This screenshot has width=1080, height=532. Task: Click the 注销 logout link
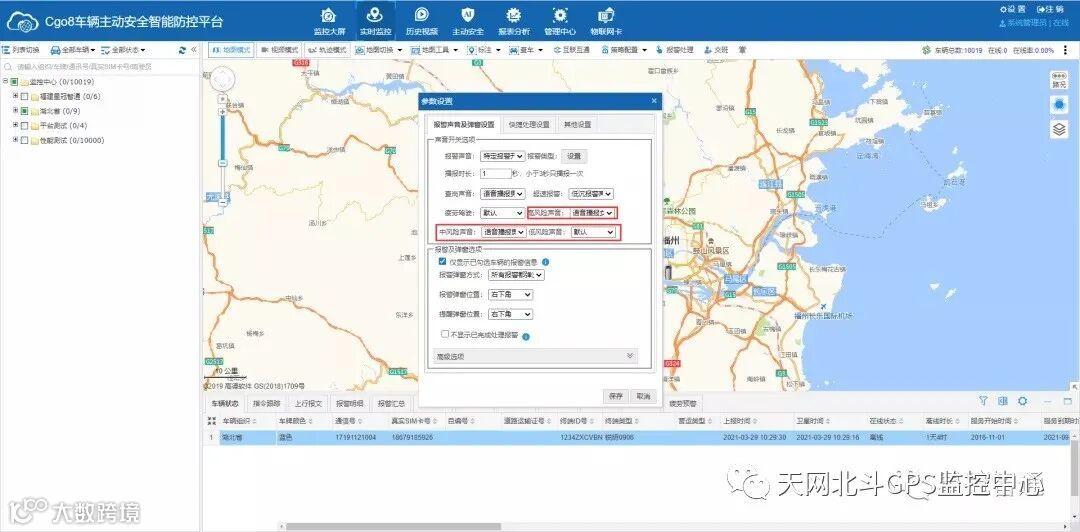coord(1049,9)
